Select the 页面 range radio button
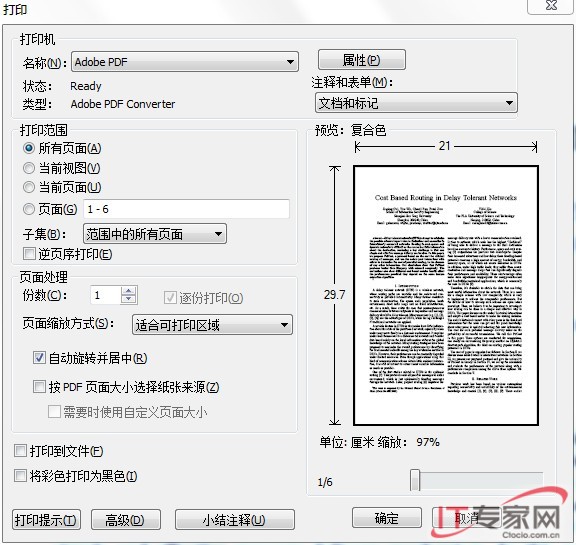Viewport: 576px width, 545px height. (29, 209)
